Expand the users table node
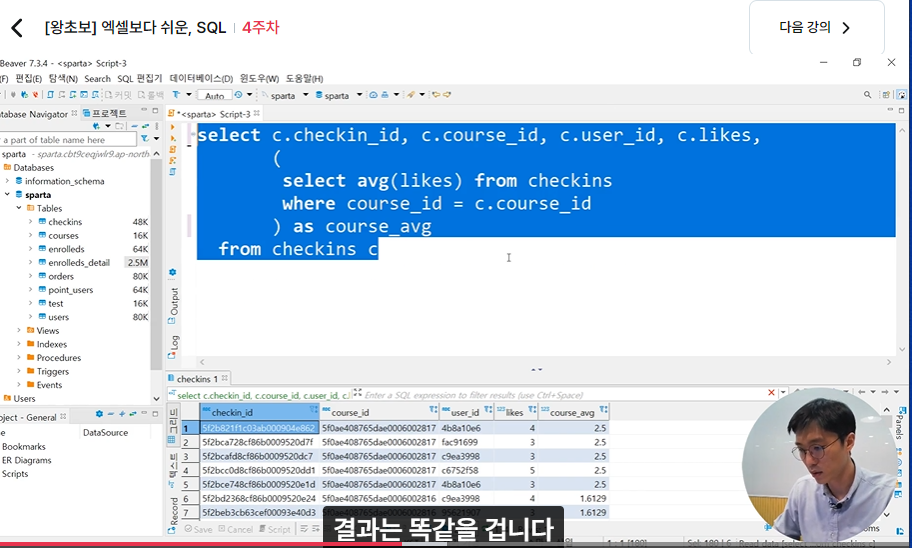This screenshot has width=912, height=548. [30, 317]
